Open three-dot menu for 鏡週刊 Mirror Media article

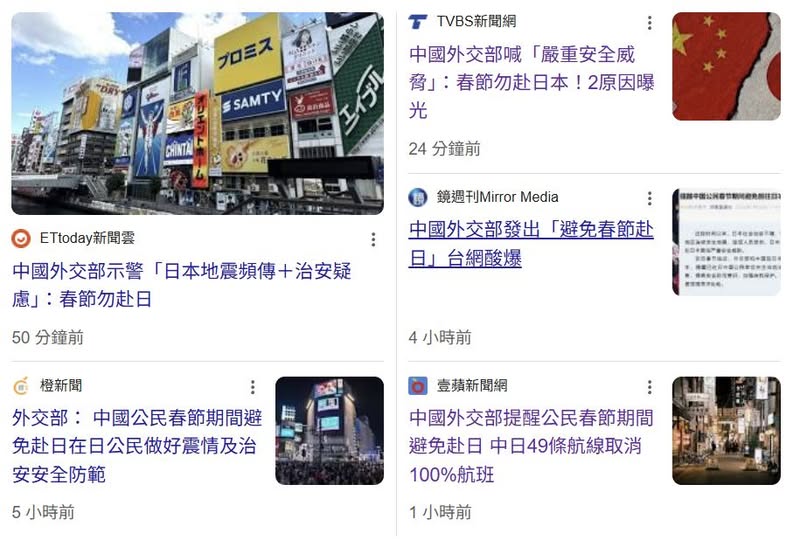click(649, 198)
